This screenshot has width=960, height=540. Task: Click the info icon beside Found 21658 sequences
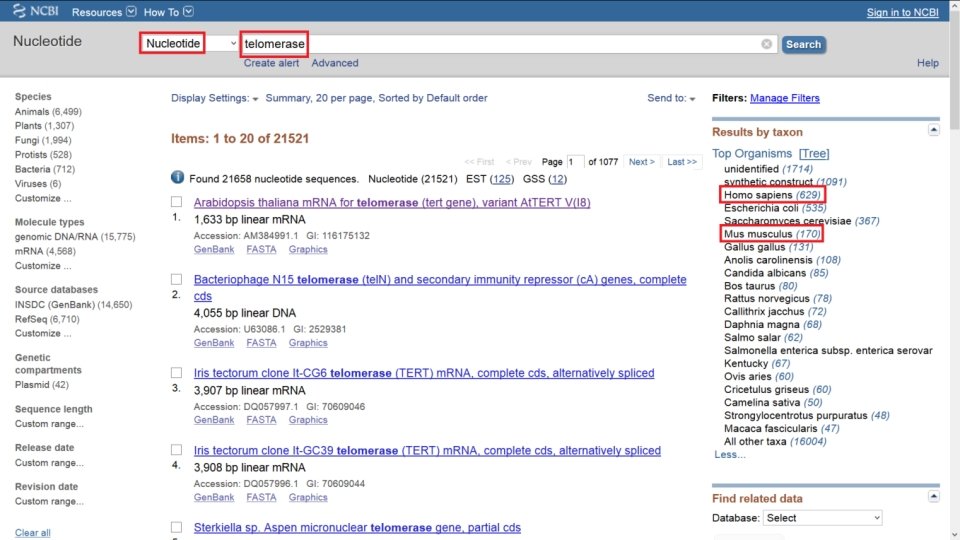click(178, 178)
